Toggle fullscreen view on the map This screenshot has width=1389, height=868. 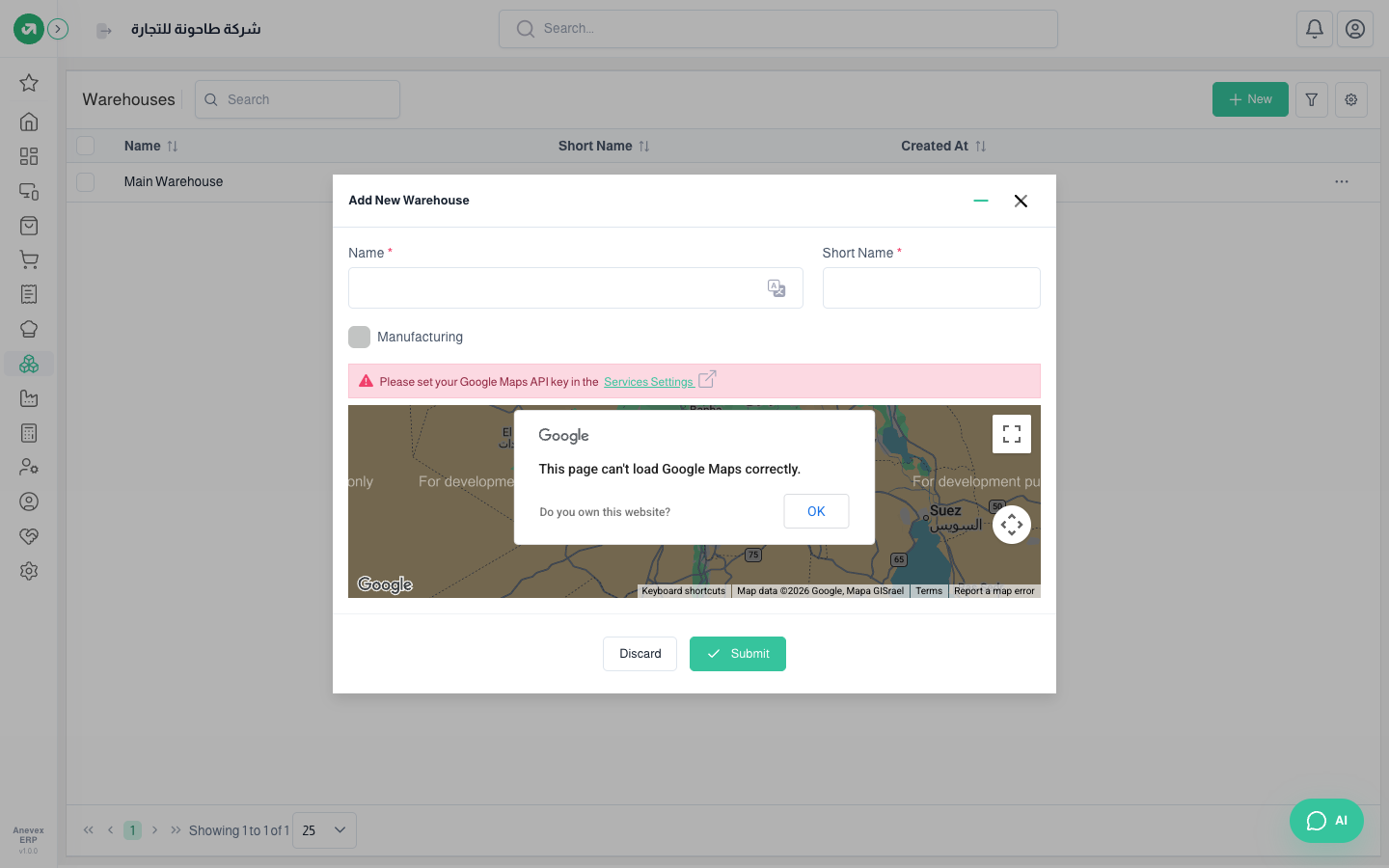[1012, 434]
